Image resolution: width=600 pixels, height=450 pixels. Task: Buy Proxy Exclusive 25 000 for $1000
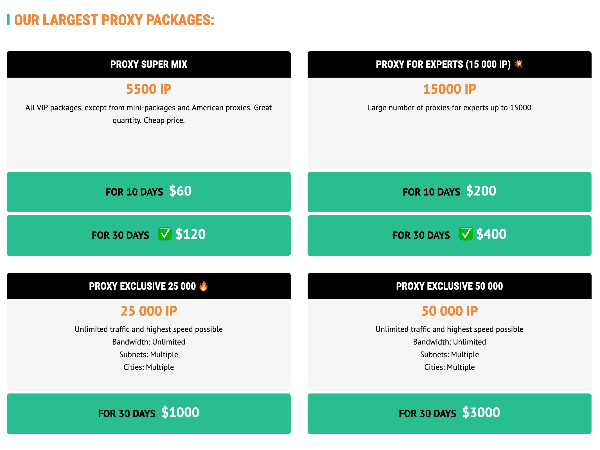pyautogui.click(x=148, y=413)
